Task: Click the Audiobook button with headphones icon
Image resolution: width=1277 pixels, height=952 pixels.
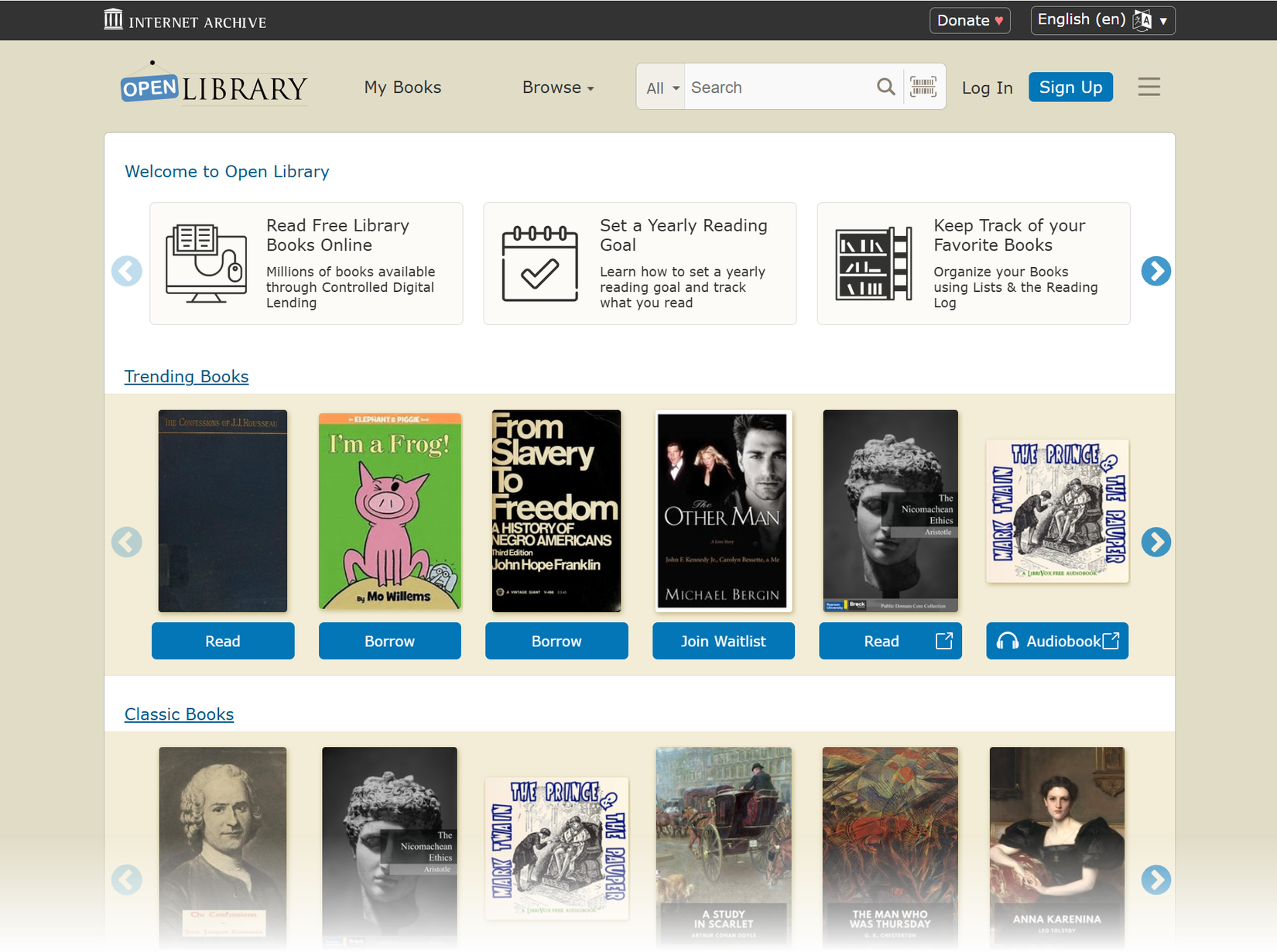Action: 1057,641
